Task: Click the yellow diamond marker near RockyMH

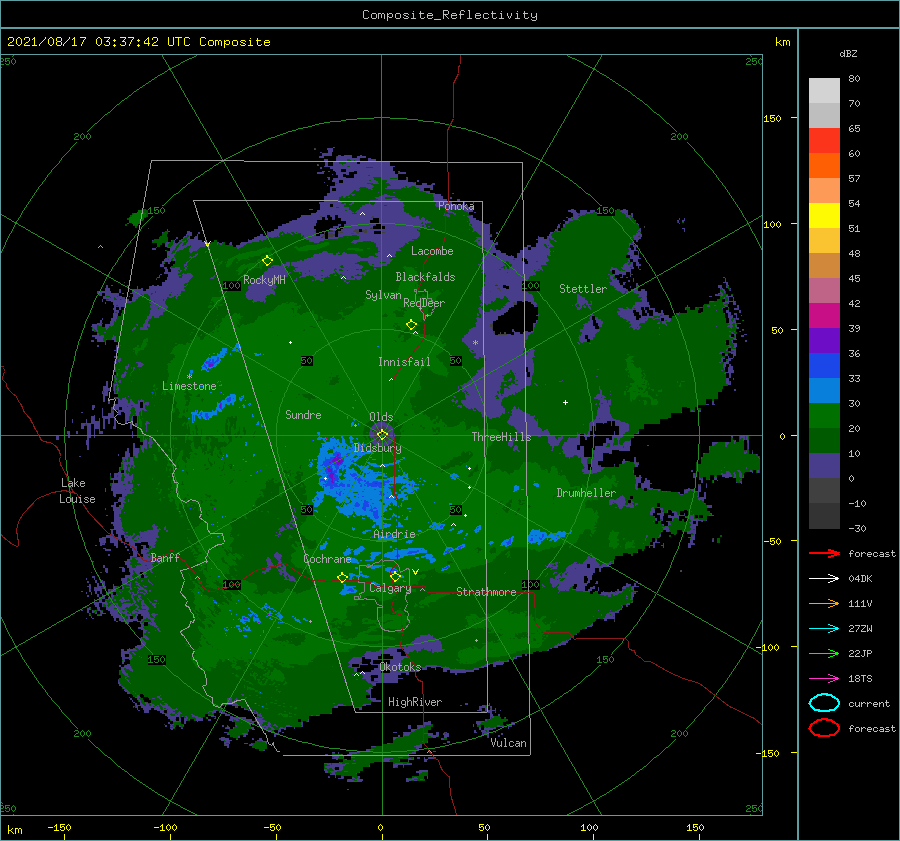Action: point(267,261)
